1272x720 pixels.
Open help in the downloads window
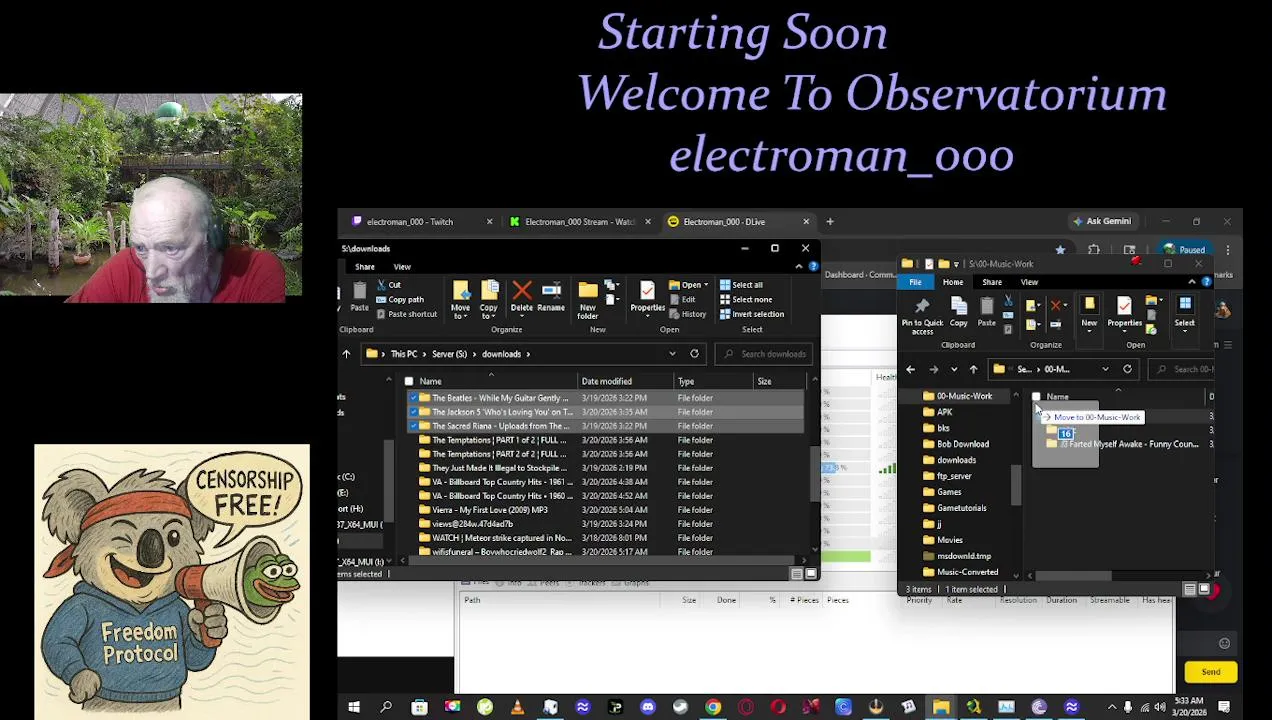[813, 267]
